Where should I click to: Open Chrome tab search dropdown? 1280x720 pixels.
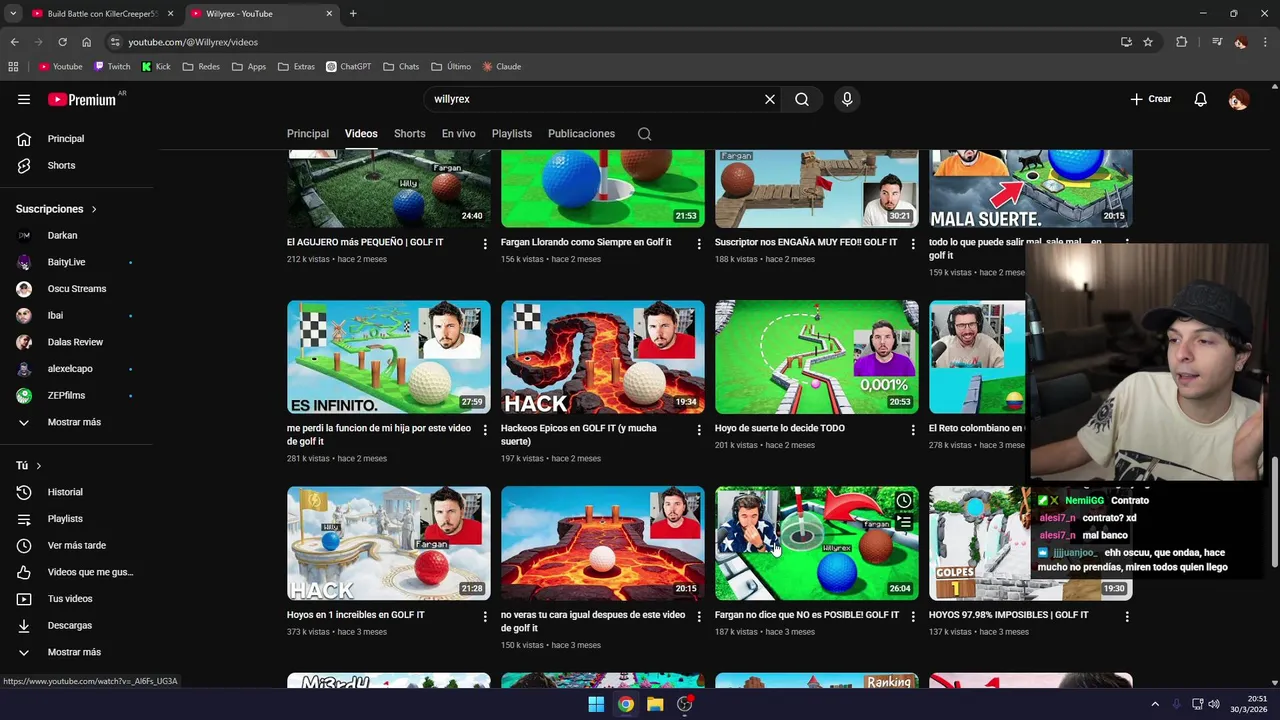coord(13,13)
